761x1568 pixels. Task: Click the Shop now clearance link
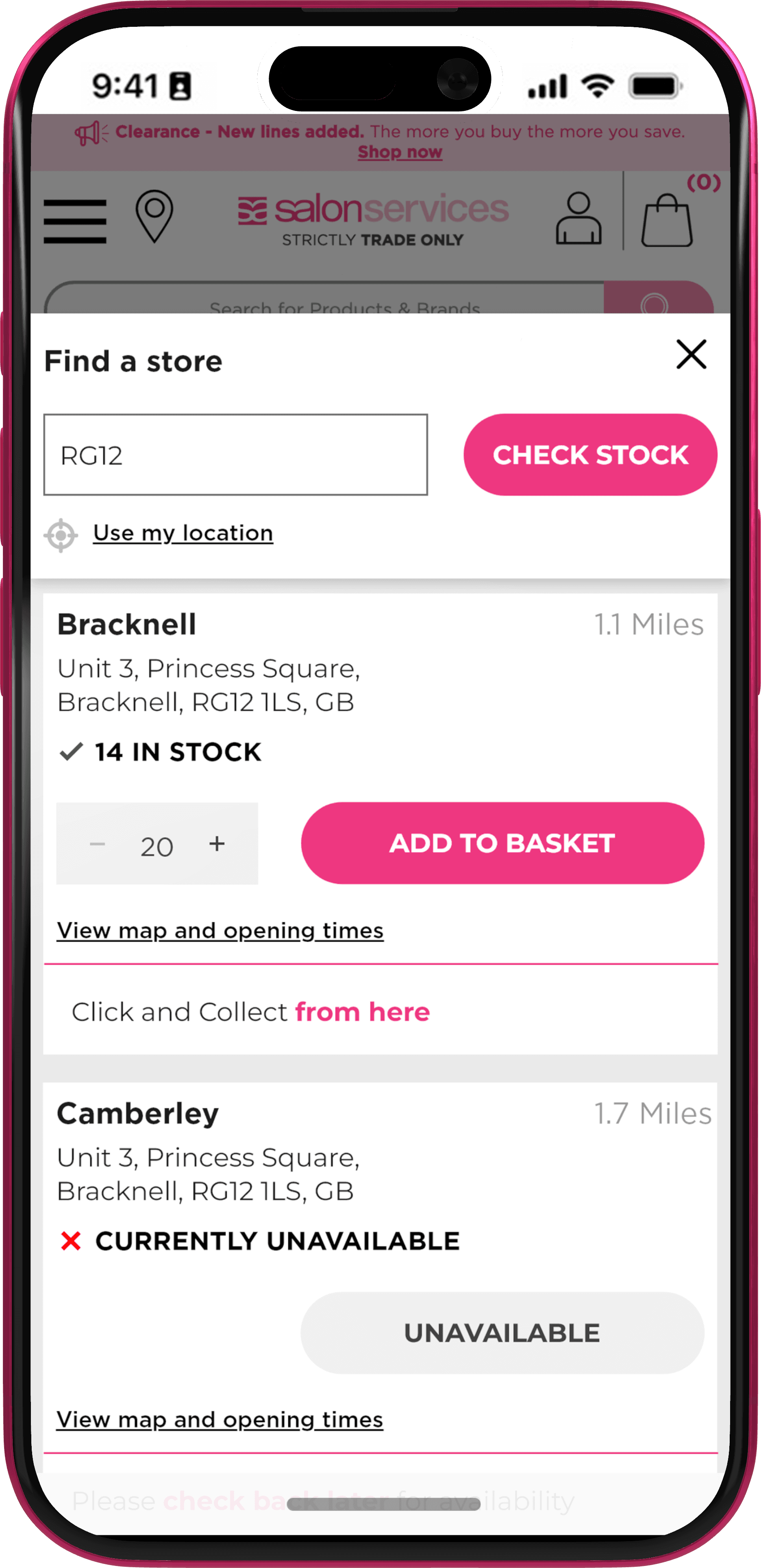(x=400, y=152)
